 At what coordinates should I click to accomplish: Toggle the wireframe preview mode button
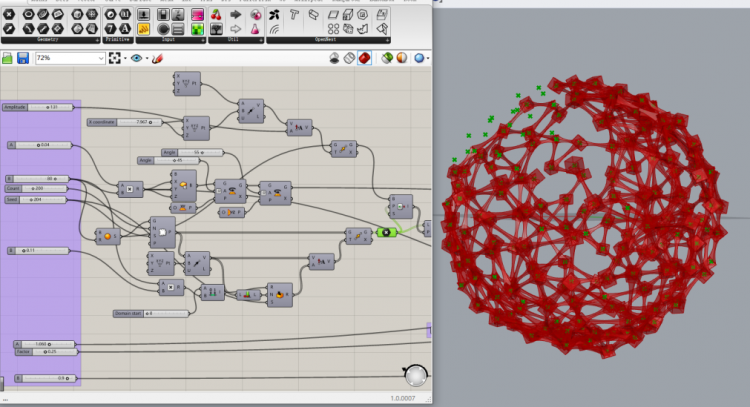coord(349,58)
